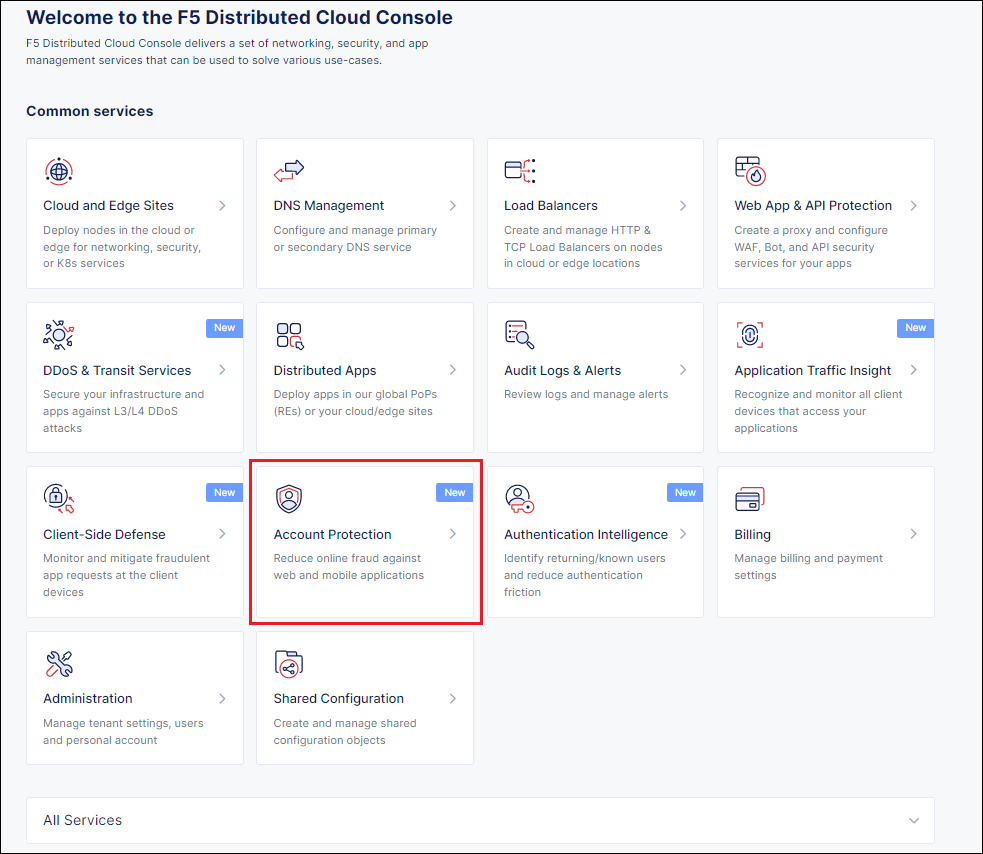Click the Cloud and Edge Sites icon
983x854 pixels.
pyautogui.click(x=58, y=170)
